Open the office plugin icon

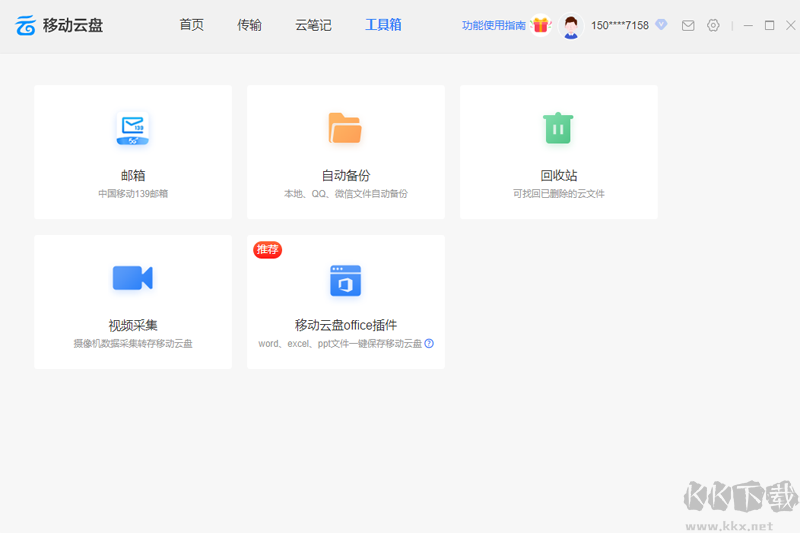click(345, 281)
